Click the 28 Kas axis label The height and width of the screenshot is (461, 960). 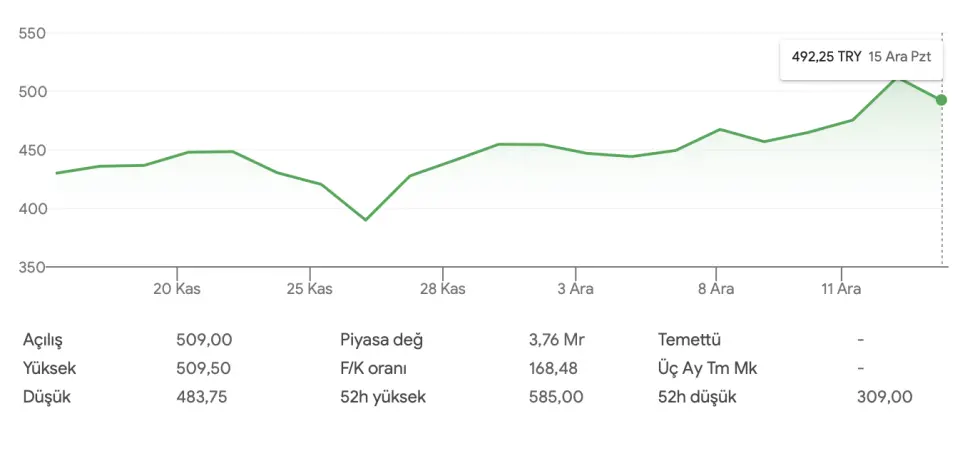pos(443,289)
